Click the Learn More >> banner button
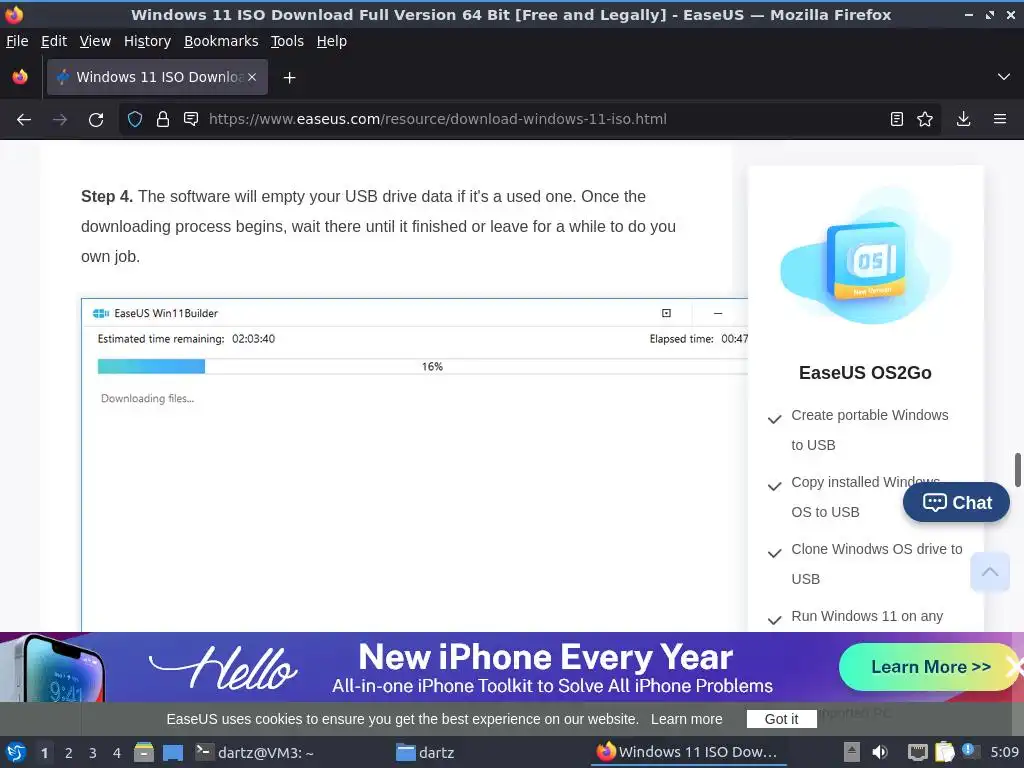 click(930, 667)
